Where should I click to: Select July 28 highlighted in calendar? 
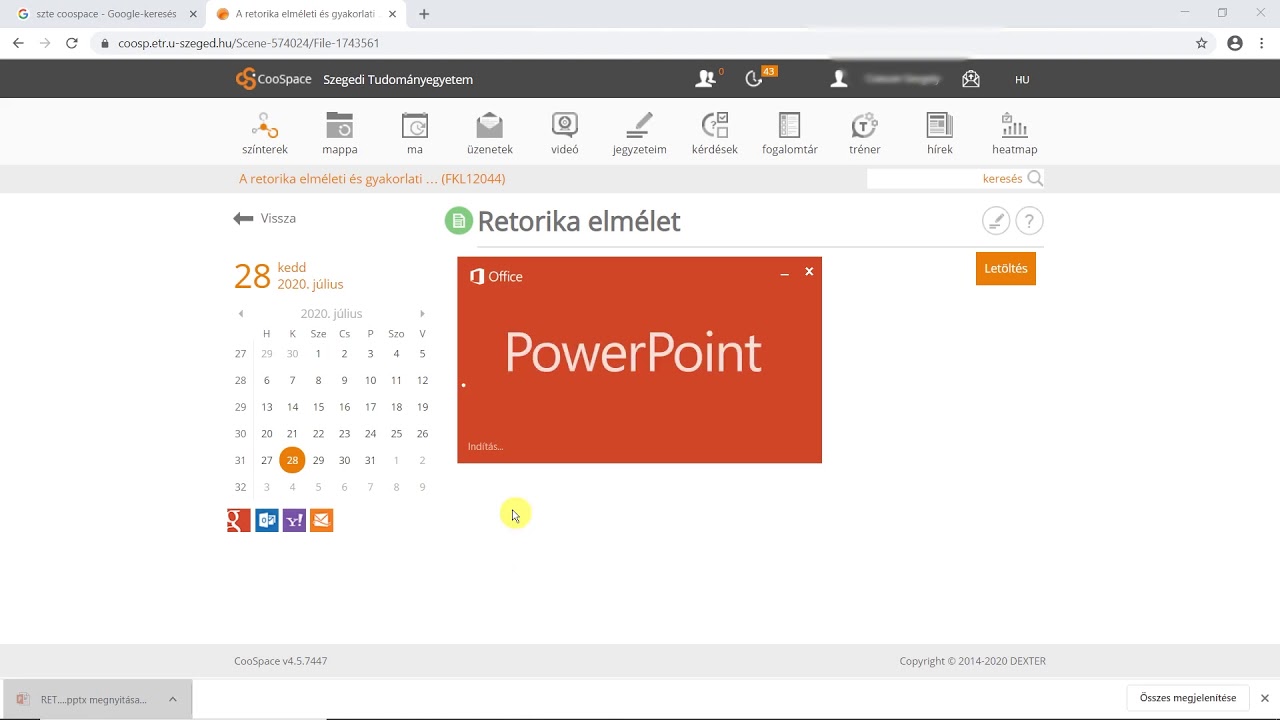pyautogui.click(x=292, y=460)
